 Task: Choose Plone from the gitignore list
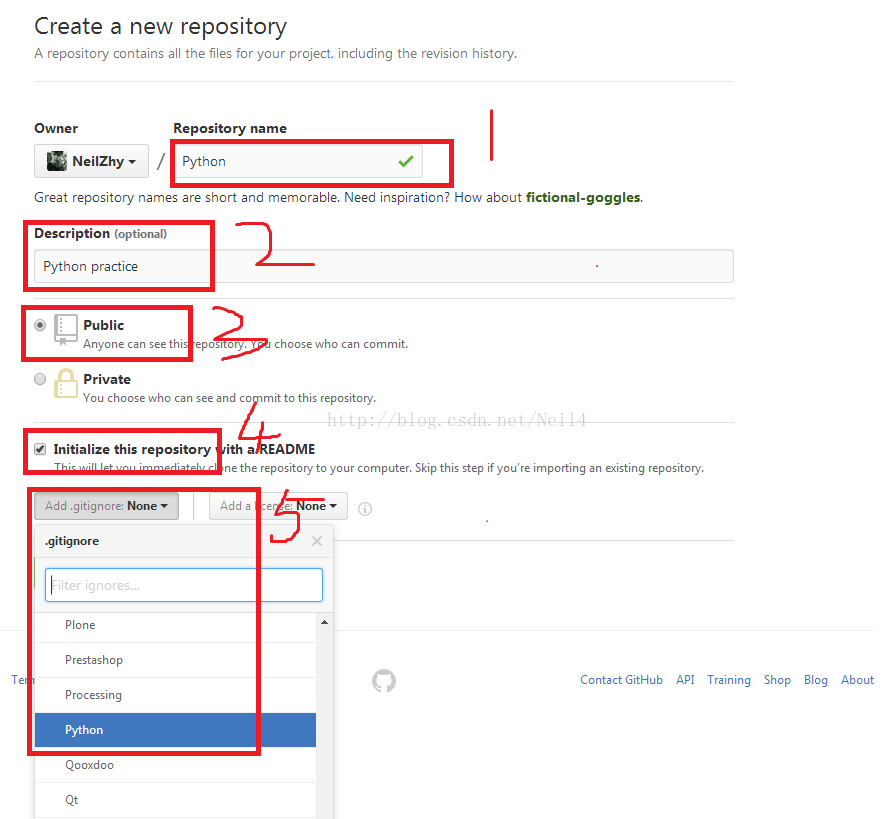(175, 625)
